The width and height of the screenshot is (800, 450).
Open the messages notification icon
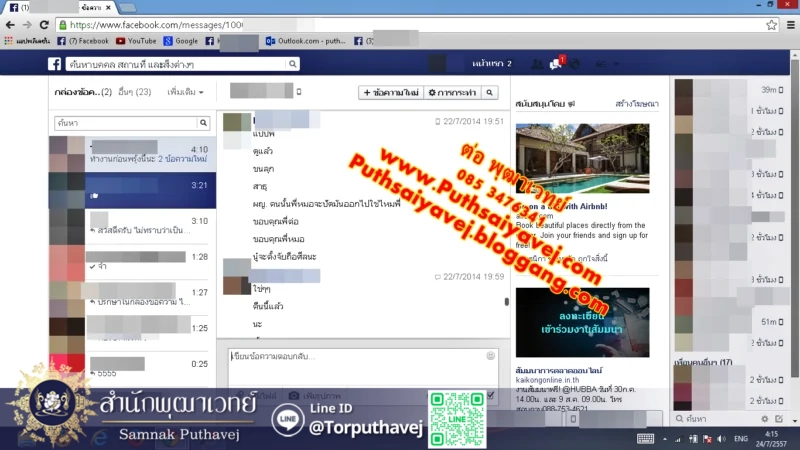click(557, 64)
